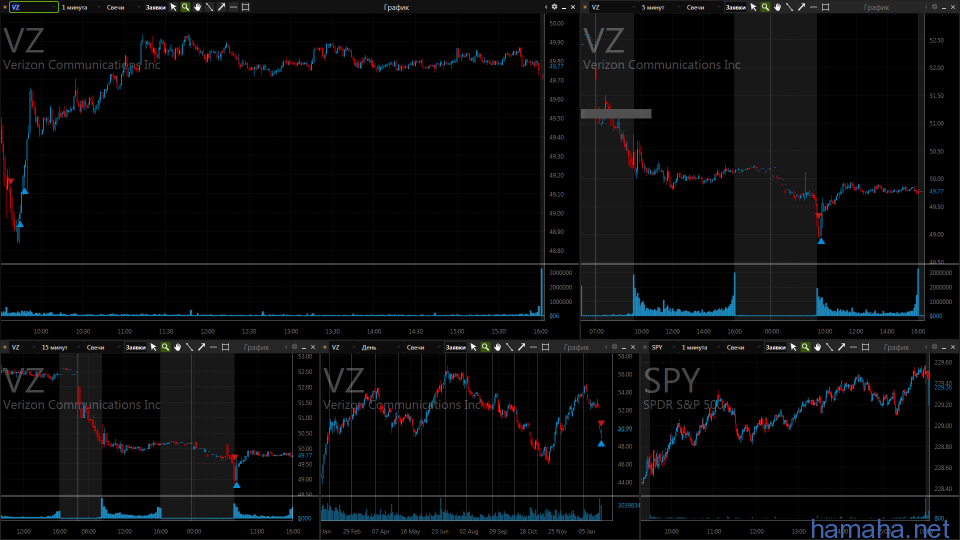
Task: Open settings gear of 1 минута chart
Action: coord(555,7)
